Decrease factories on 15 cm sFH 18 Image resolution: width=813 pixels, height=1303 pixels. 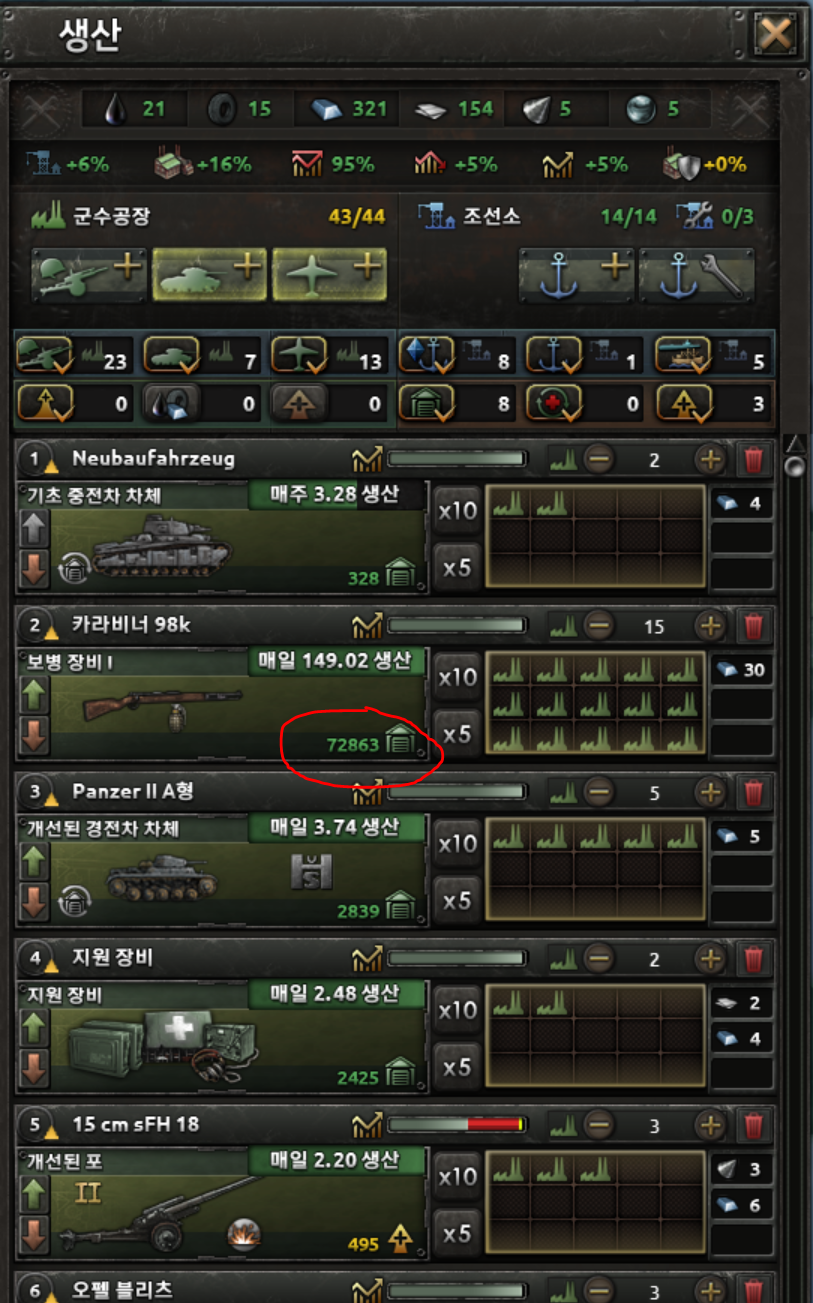click(x=598, y=1126)
